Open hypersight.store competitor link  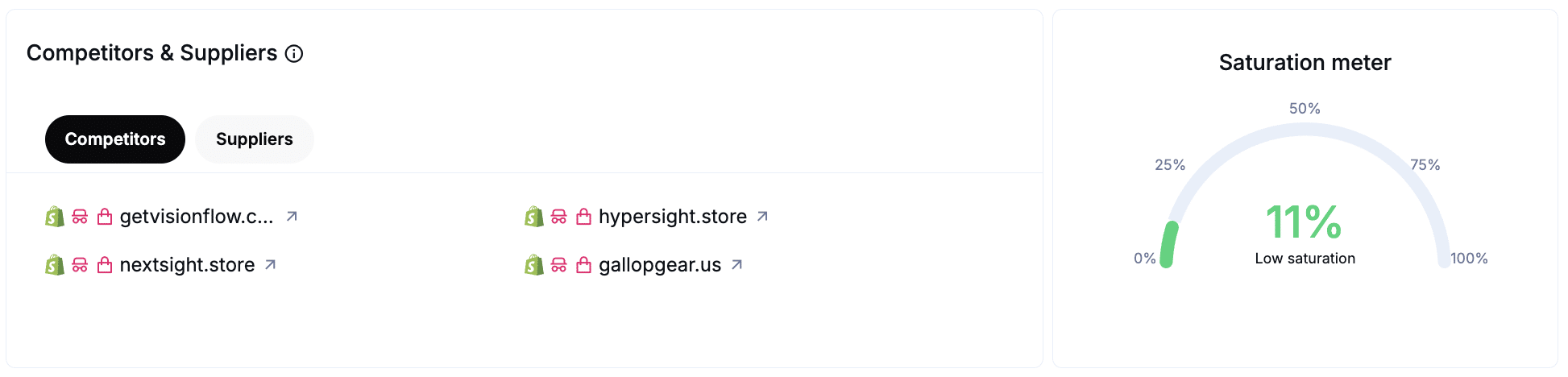point(672,217)
